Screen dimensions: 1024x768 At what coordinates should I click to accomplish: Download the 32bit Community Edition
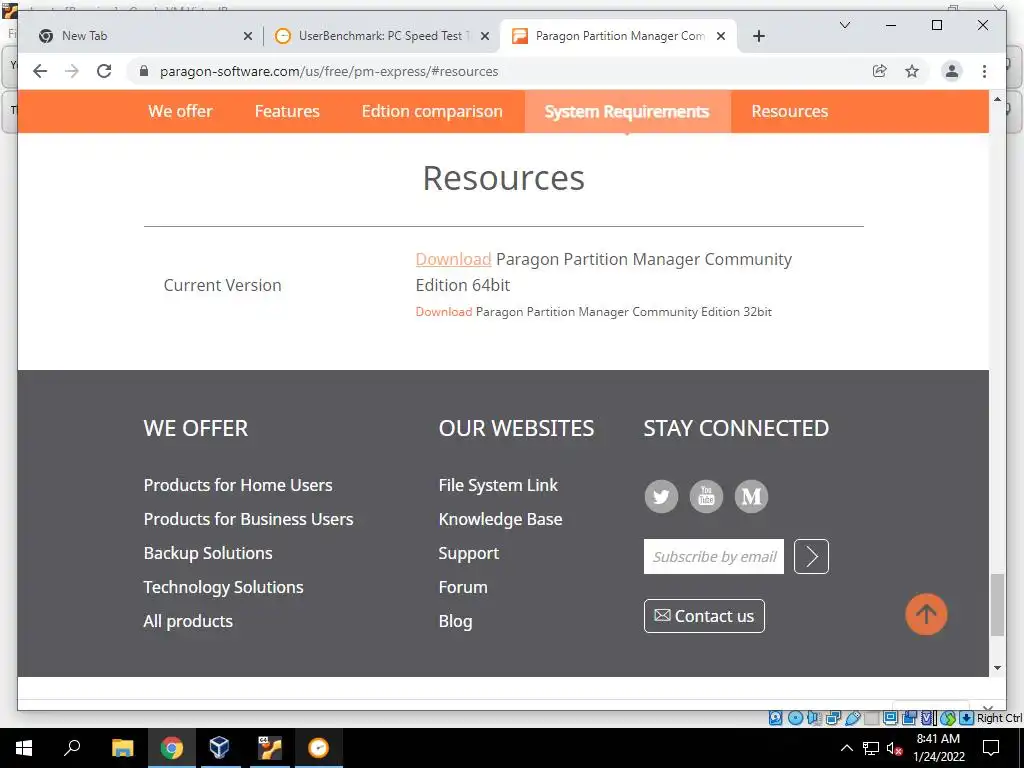[x=443, y=312]
